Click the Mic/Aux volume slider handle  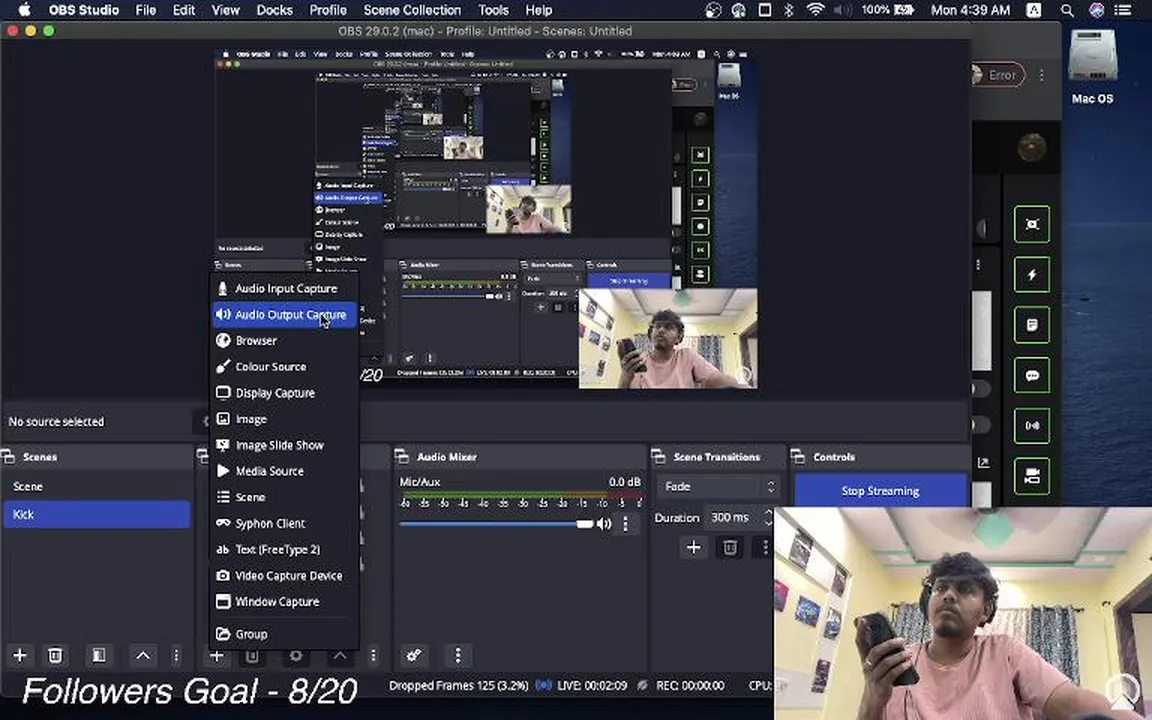pos(585,524)
